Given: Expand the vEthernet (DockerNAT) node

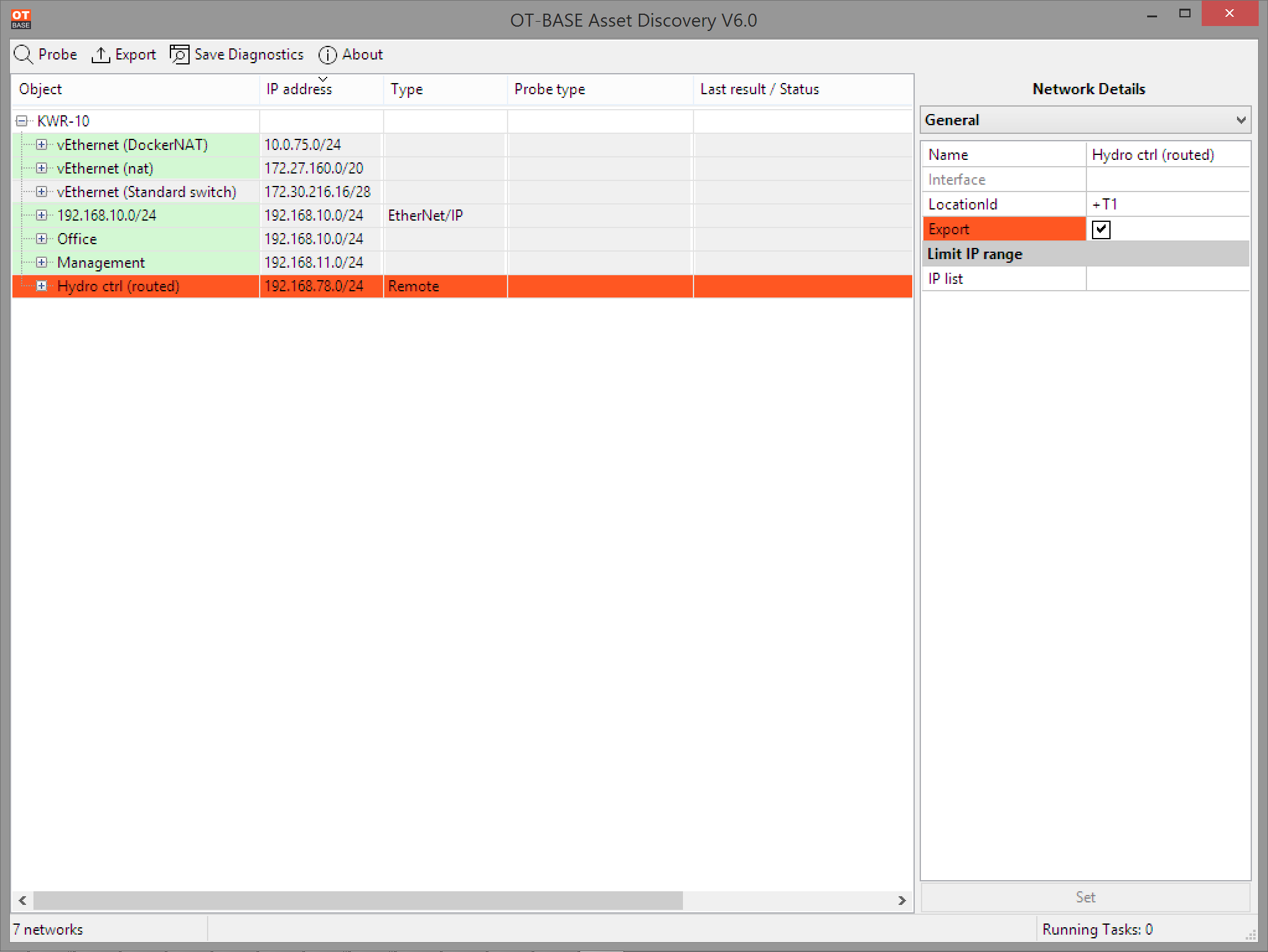Looking at the screenshot, I should [42, 144].
